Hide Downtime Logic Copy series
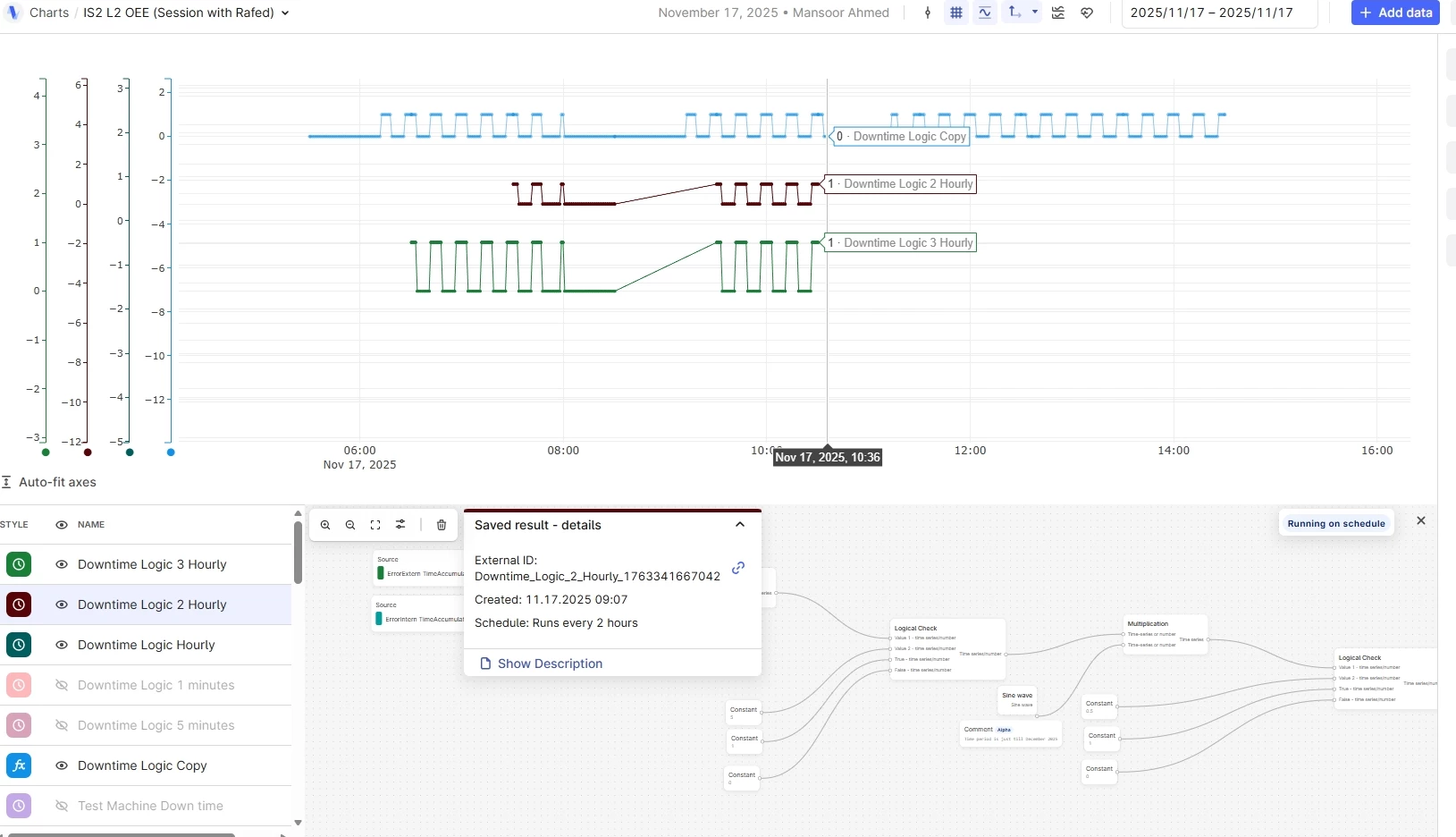This screenshot has width=1456, height=837. click(x=62, y=765)
